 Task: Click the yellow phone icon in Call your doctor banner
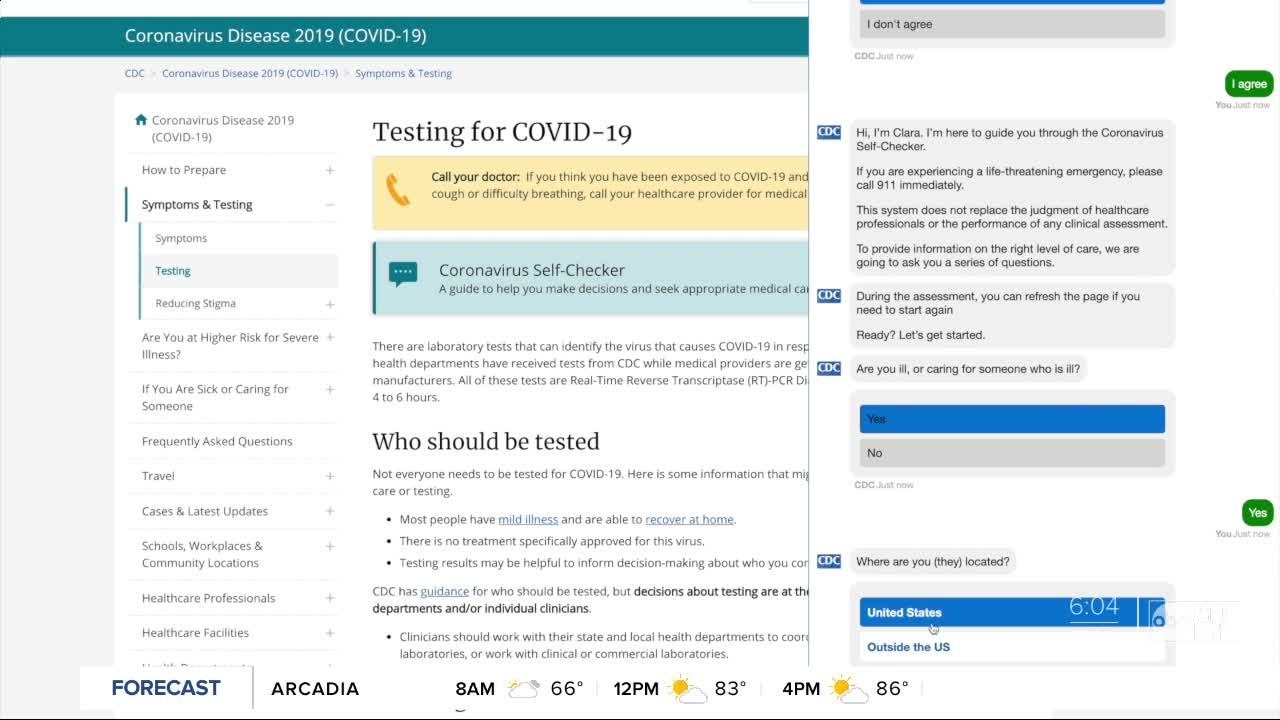click(398, 190)
